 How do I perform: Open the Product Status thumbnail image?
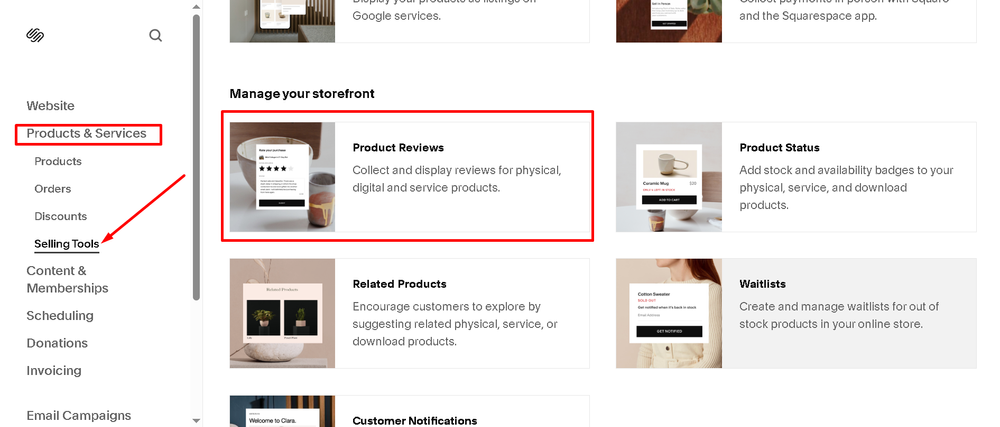[x=669, y=177]
